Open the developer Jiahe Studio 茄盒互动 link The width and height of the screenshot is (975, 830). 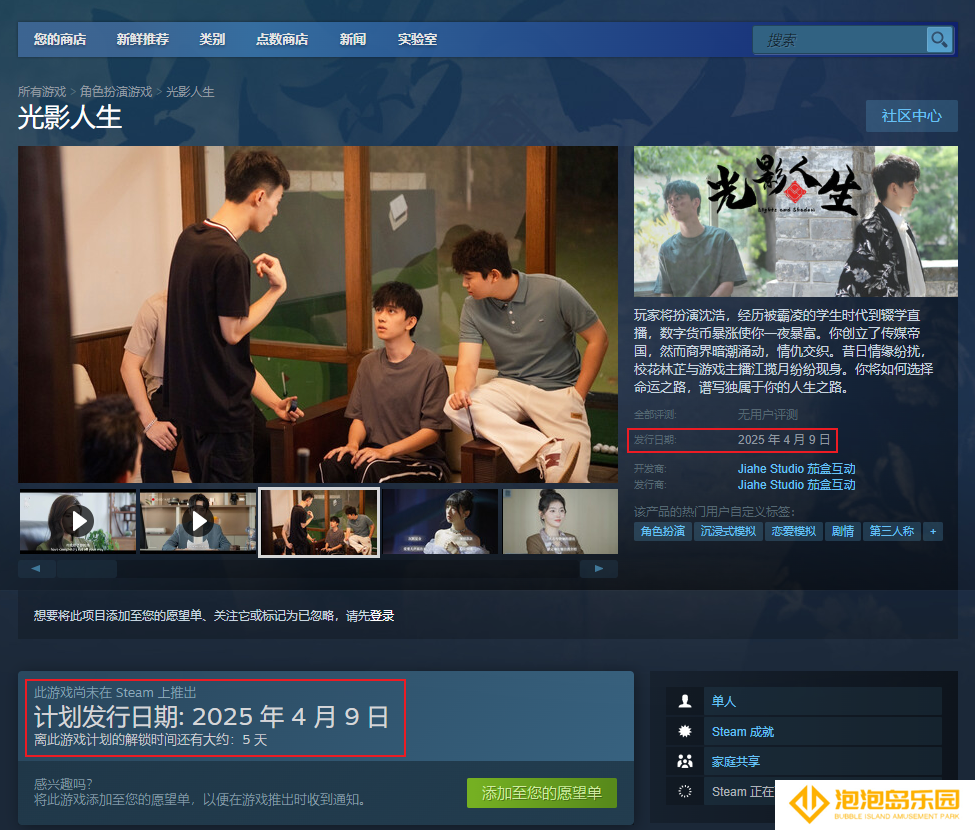point(797,469)
